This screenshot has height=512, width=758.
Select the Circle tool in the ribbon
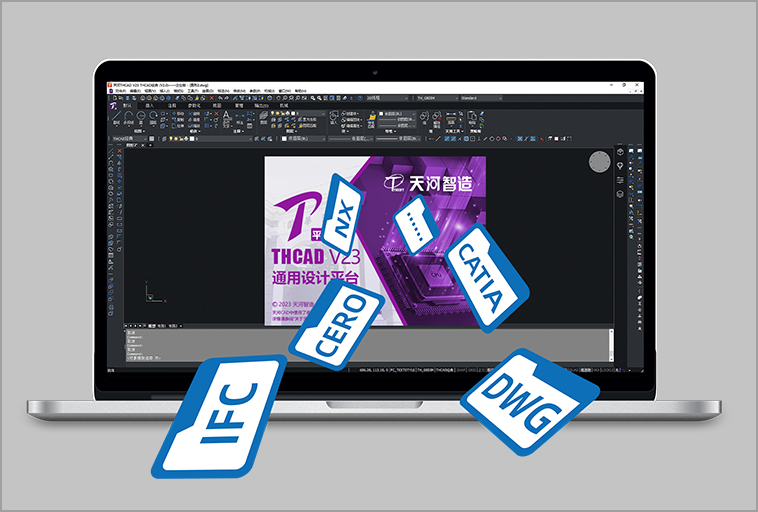(x=141, y=118)
